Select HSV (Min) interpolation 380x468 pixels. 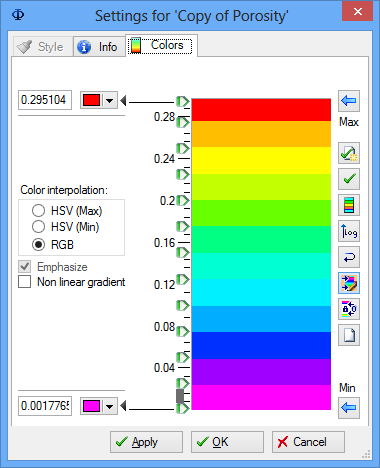point(38,227)
